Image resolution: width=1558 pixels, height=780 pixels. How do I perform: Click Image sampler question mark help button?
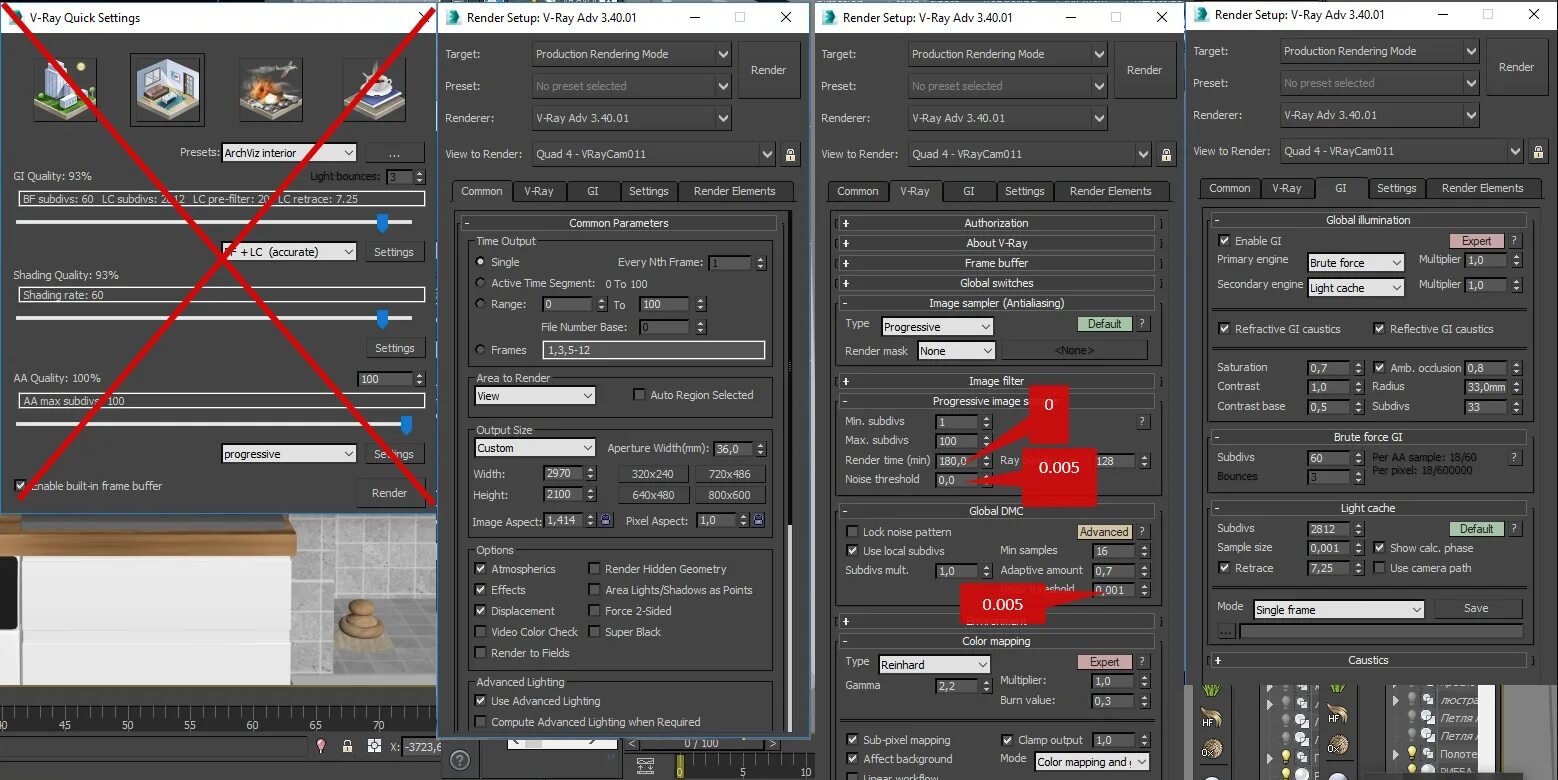coord(1142,324)
